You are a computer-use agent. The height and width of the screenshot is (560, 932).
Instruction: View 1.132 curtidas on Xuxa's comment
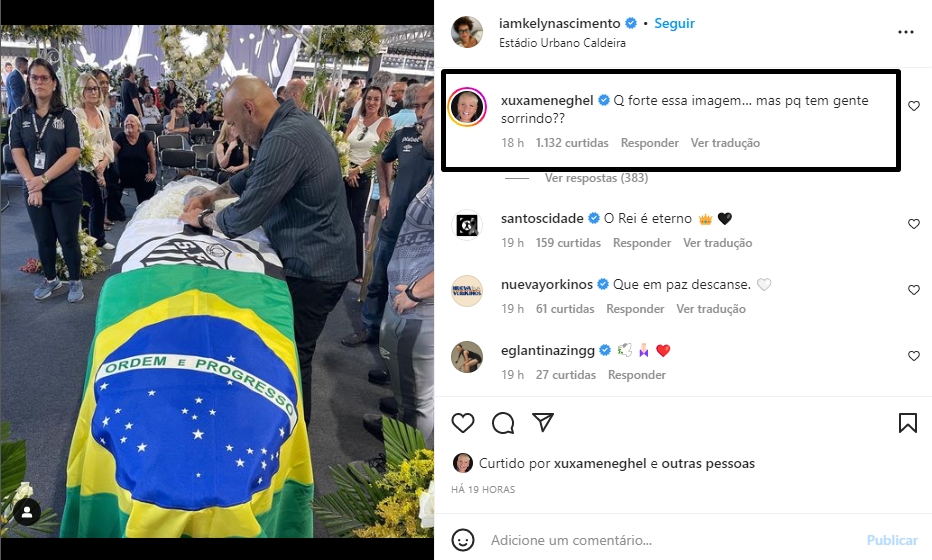(572, 143)
